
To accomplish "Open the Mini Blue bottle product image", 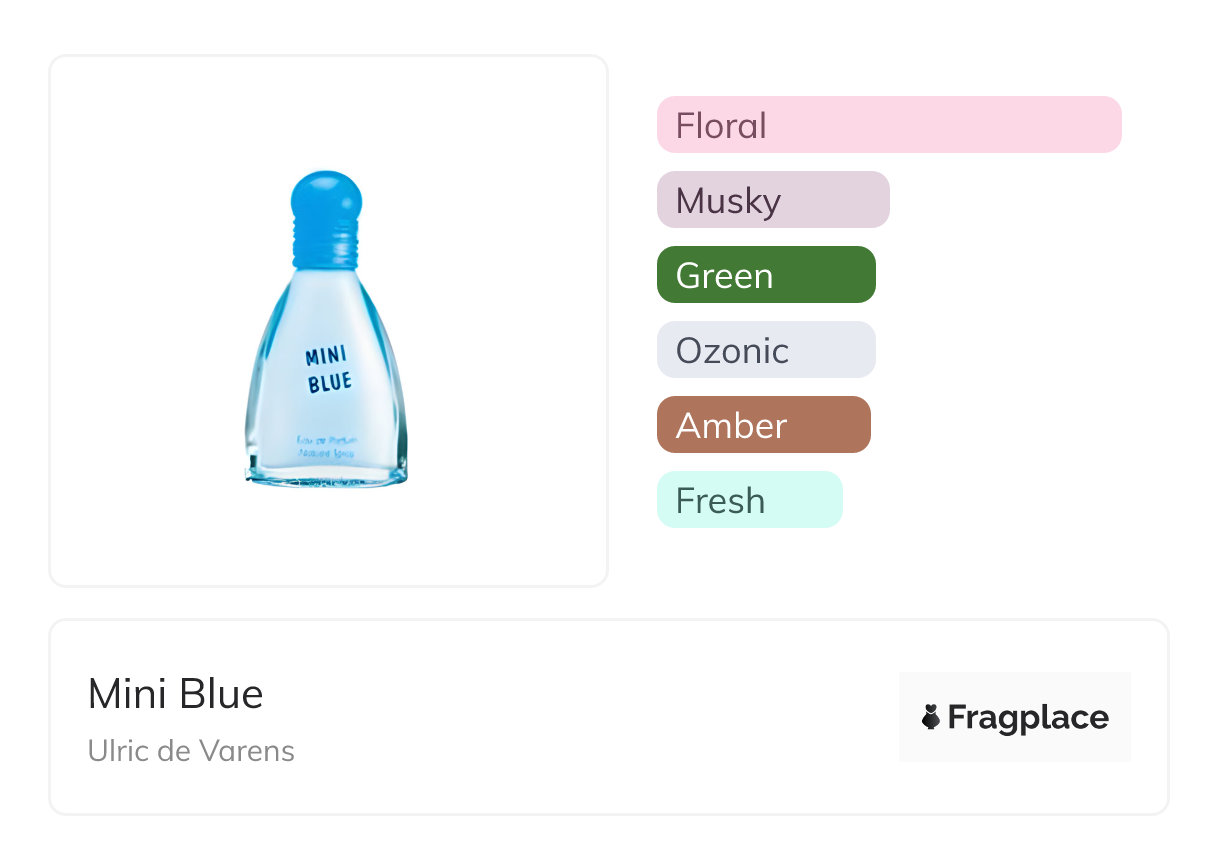I will point(328,330).
